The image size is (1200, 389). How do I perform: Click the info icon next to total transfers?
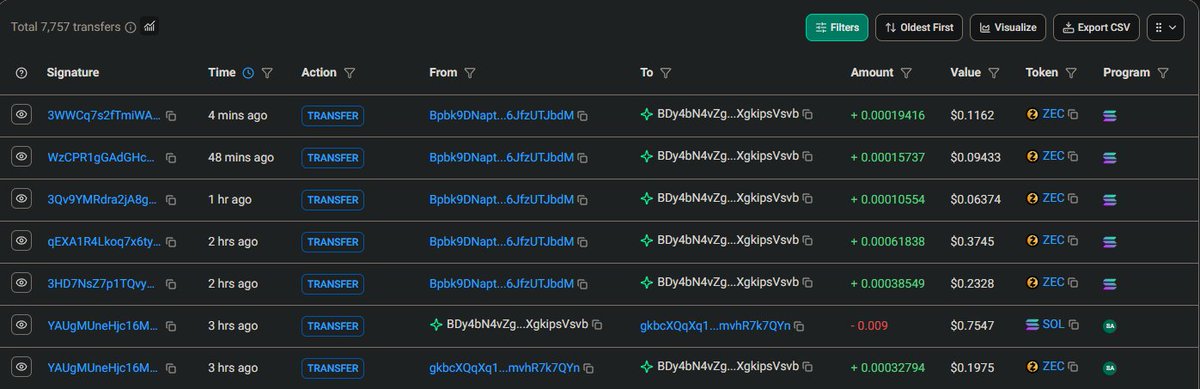131,27
